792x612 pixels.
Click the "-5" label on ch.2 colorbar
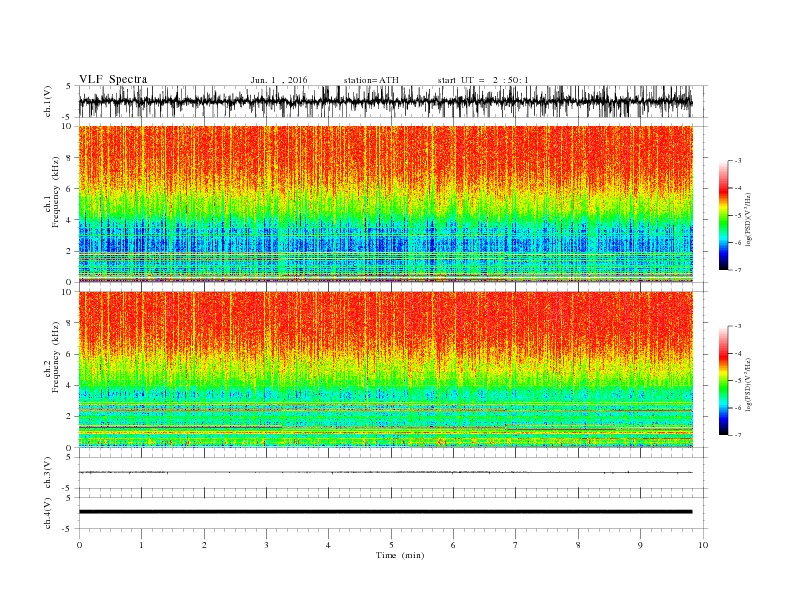737,381
